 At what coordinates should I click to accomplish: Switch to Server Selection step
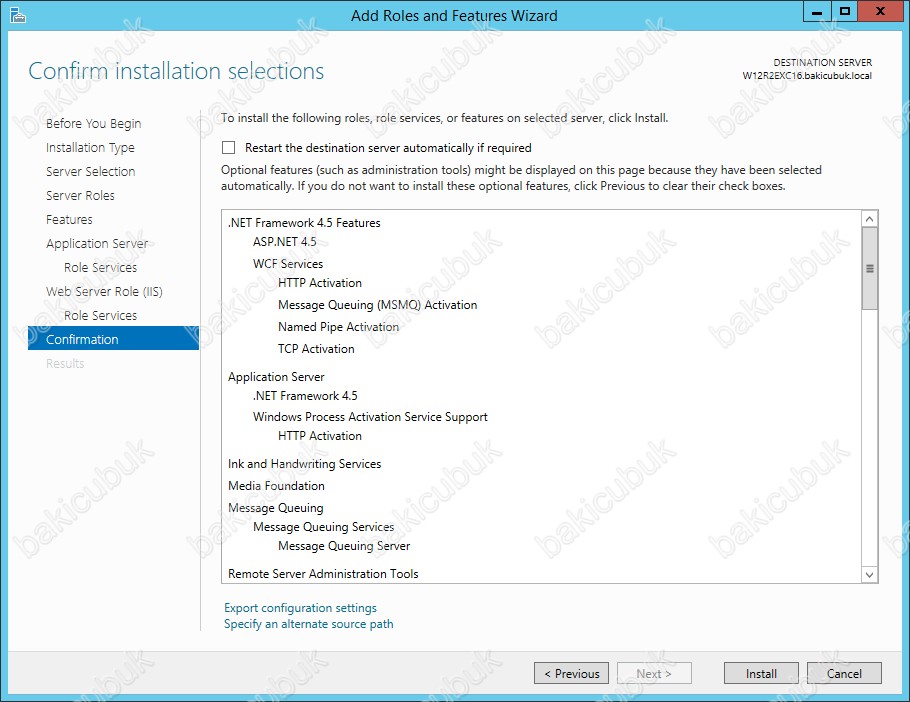click(x=91, y=172)
